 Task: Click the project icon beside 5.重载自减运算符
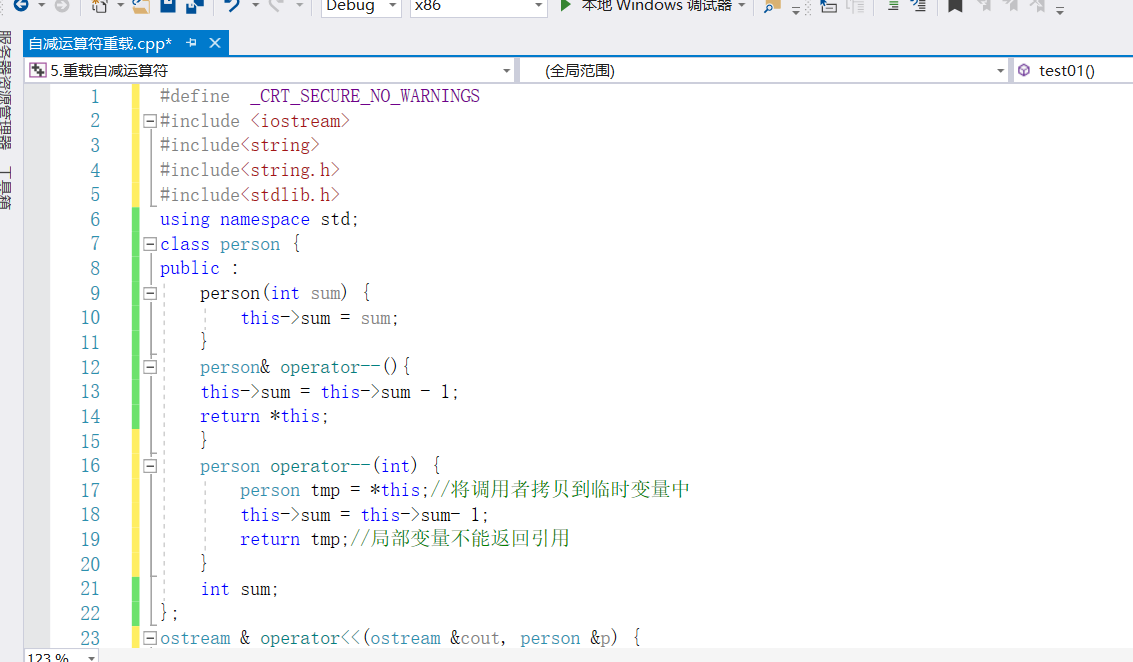pos(38,70)
